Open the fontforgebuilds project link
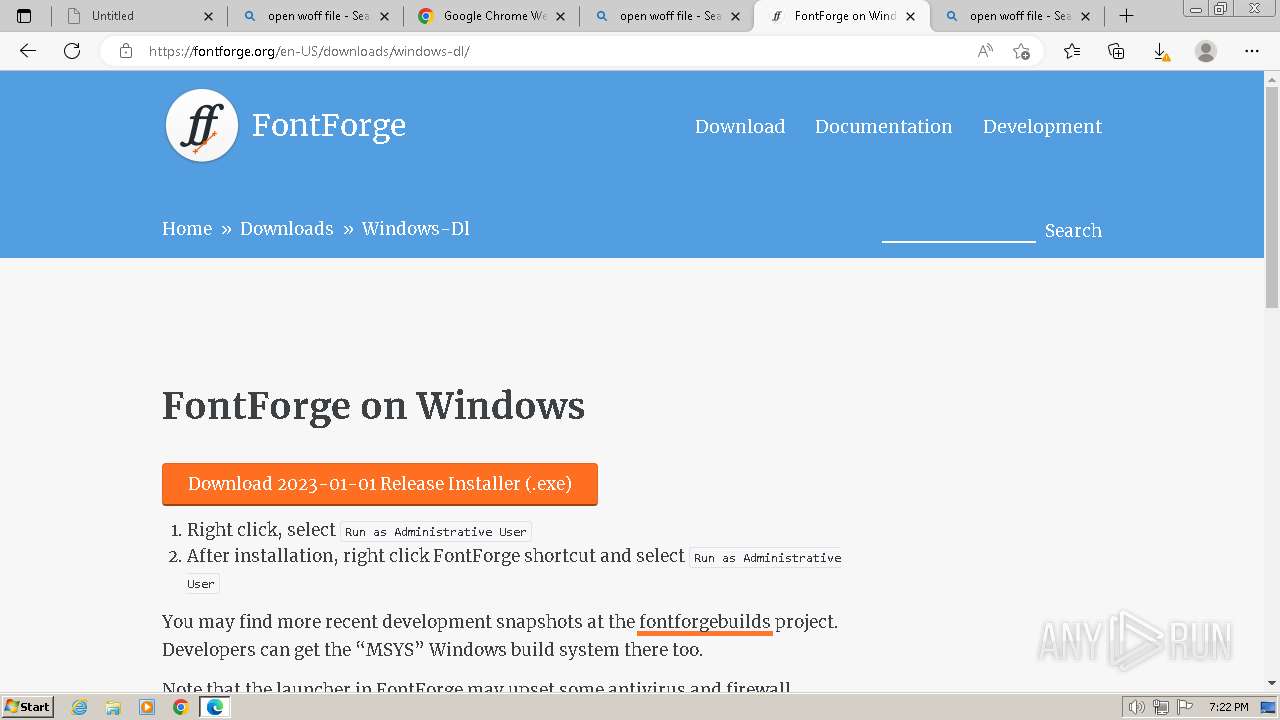 pos(705,622)
